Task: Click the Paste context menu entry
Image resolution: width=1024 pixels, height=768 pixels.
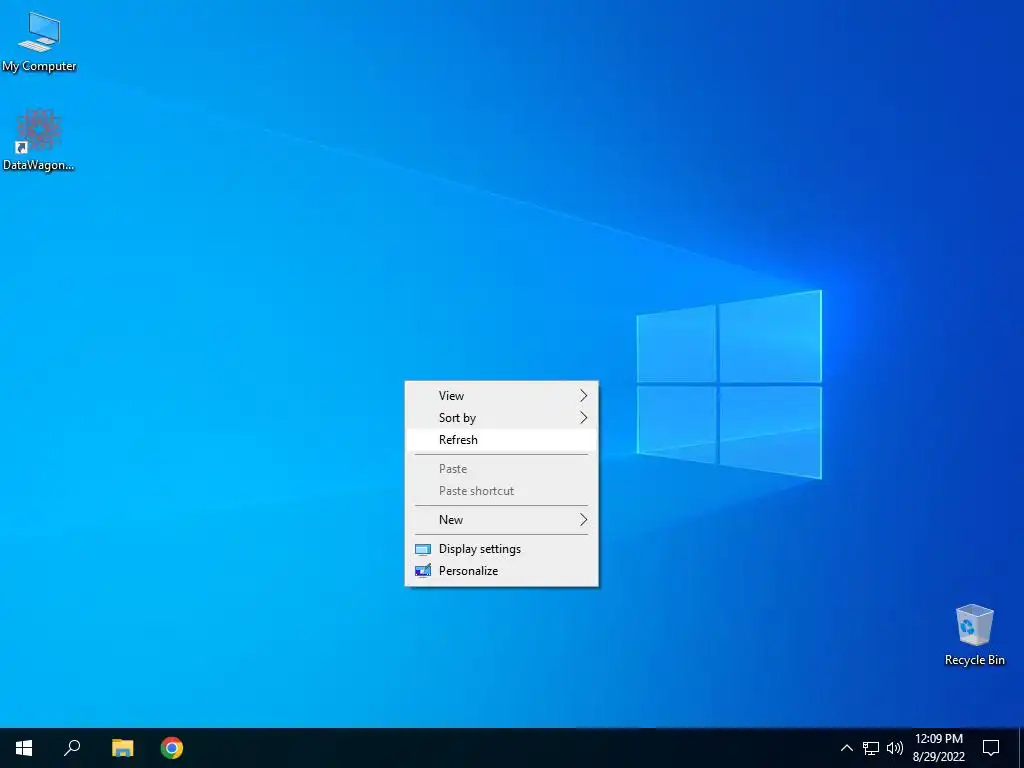Action: click(x=502, y=469)
